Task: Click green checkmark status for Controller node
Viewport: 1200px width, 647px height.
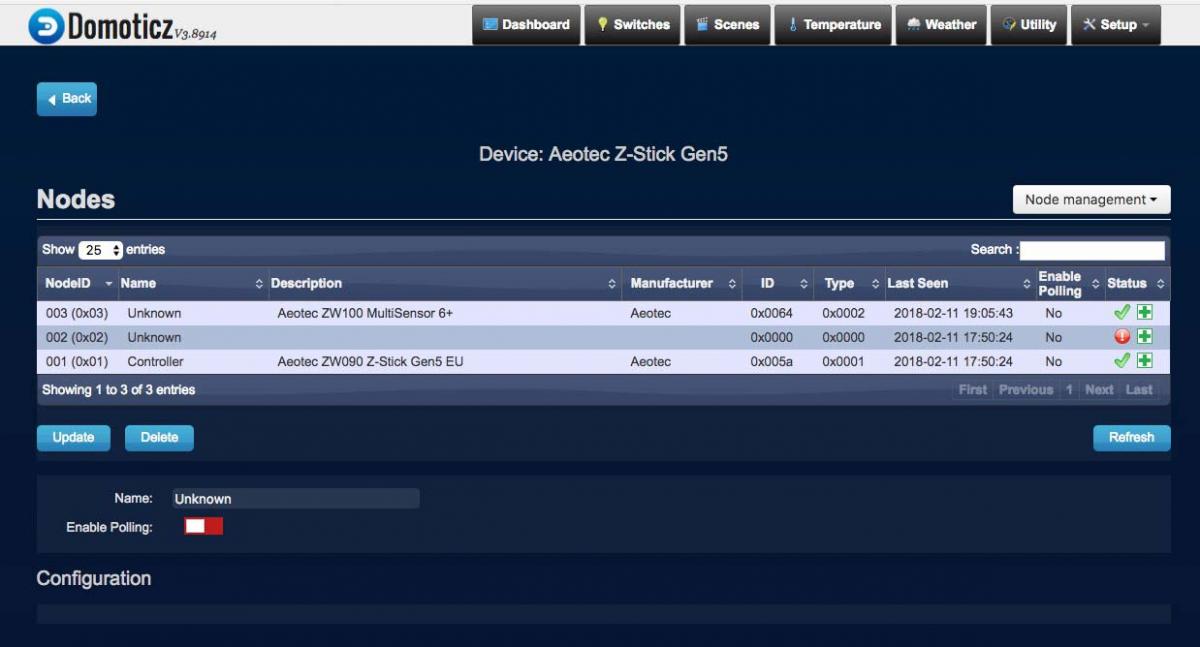Action: 1122,361
